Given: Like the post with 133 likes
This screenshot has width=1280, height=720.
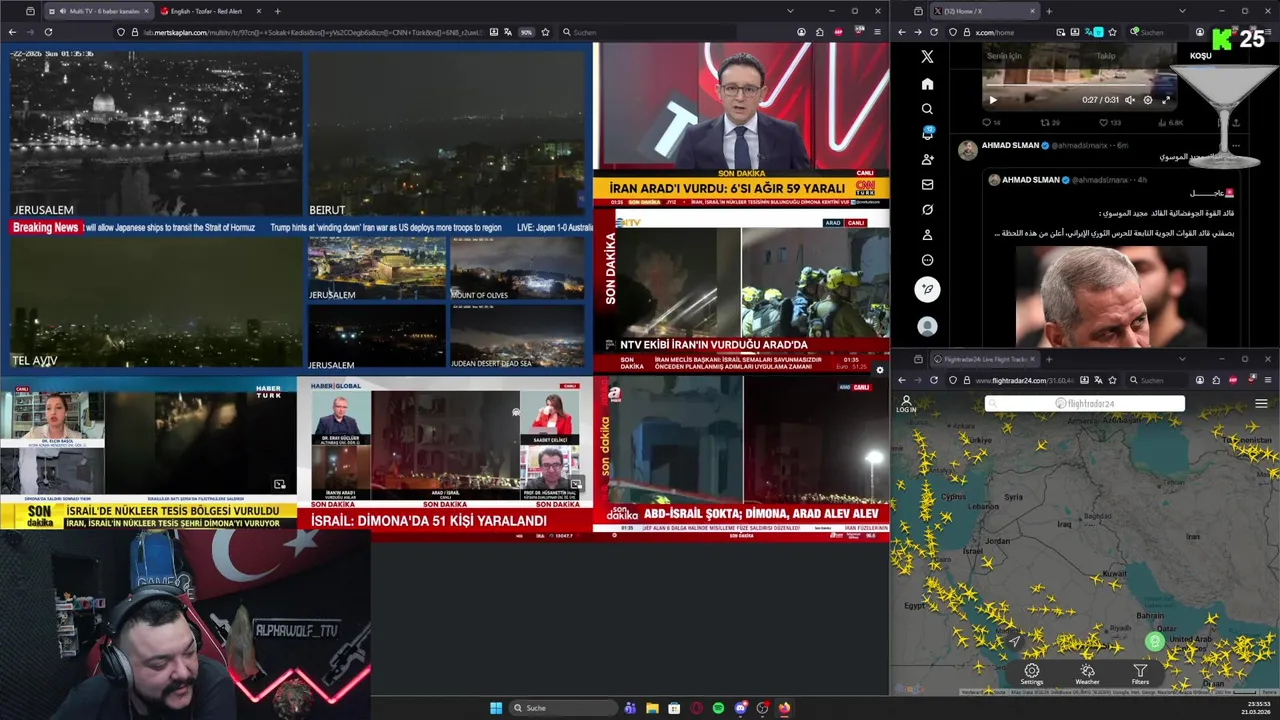Looking at the screenshot, I should tap(1110, 123).
